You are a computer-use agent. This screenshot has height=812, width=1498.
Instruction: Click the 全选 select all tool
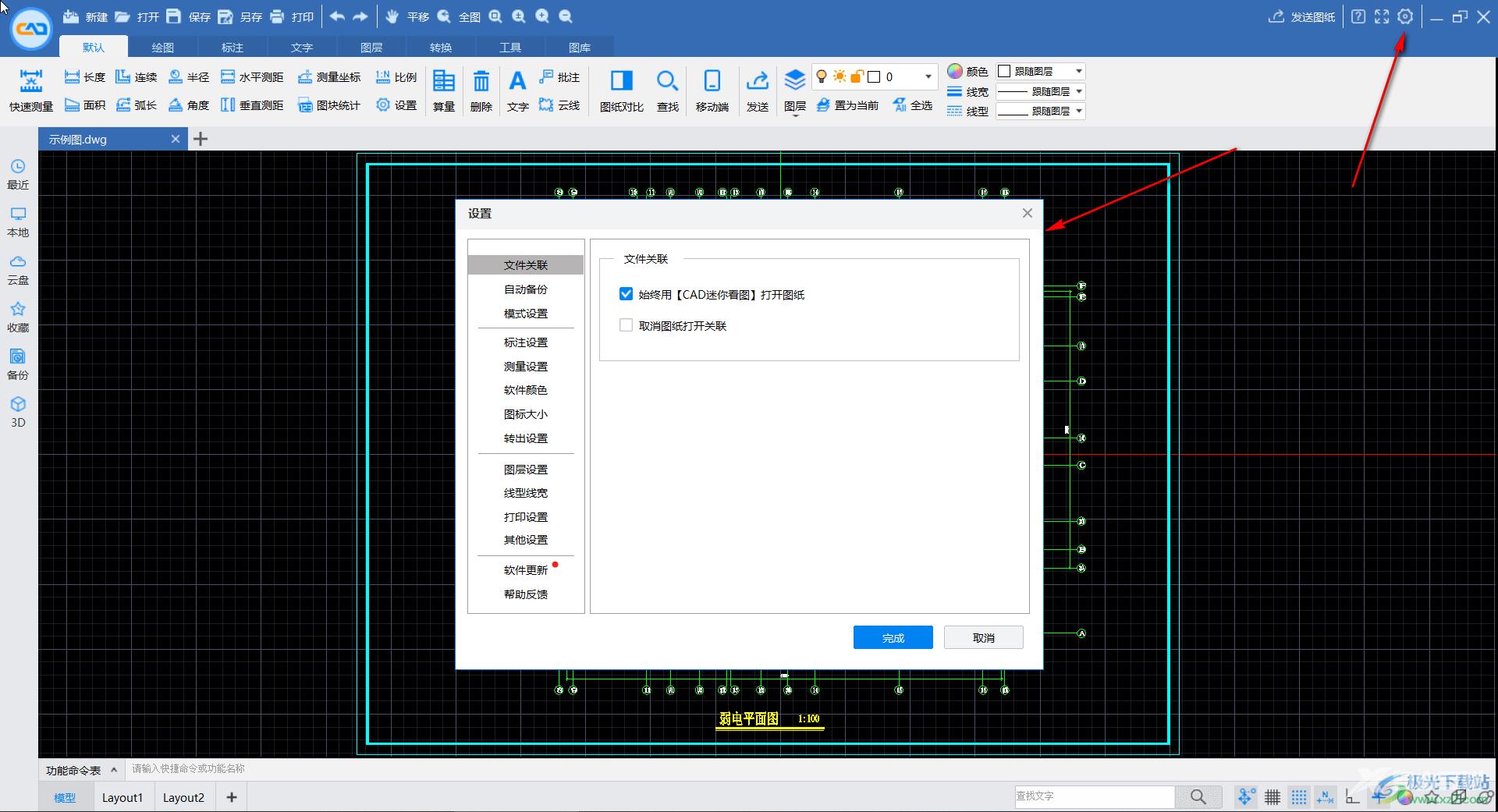tap(912, 105)
